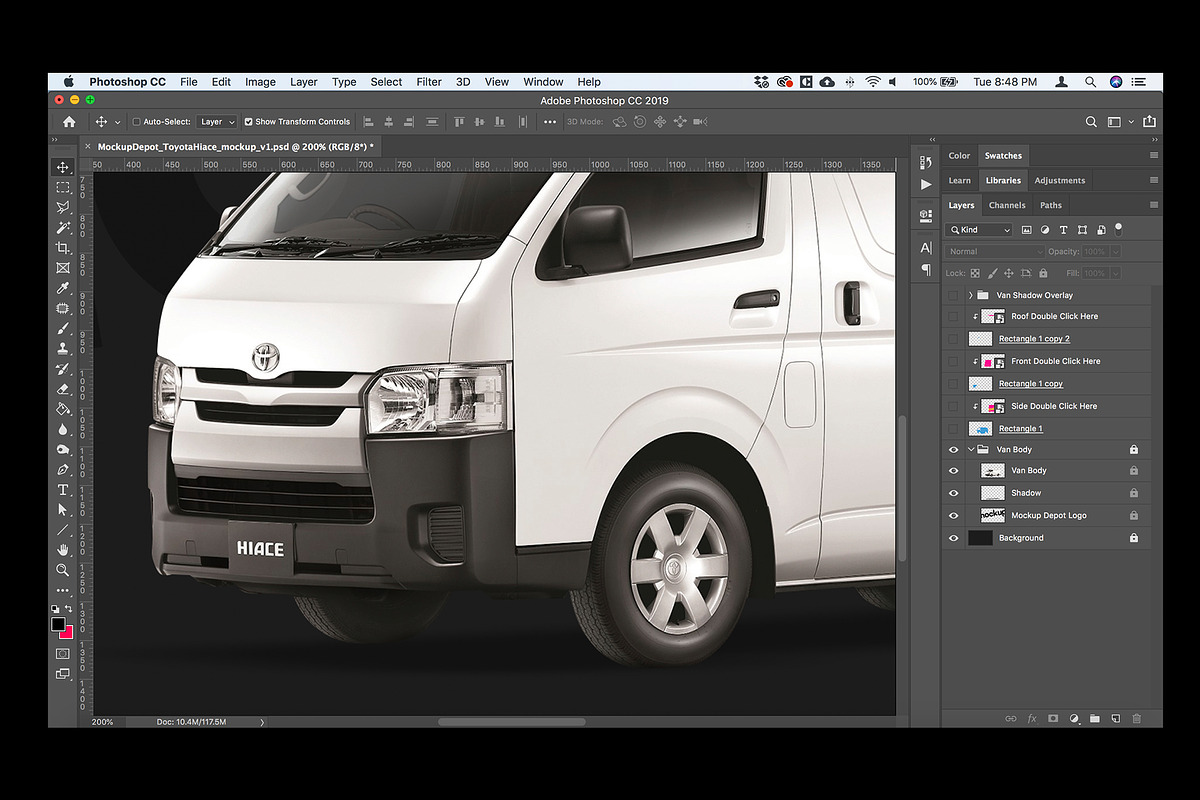The height and width of the screenshot is (800, 1200).
Task: Click the foreground color swatch
Action: tap(58, 623)
